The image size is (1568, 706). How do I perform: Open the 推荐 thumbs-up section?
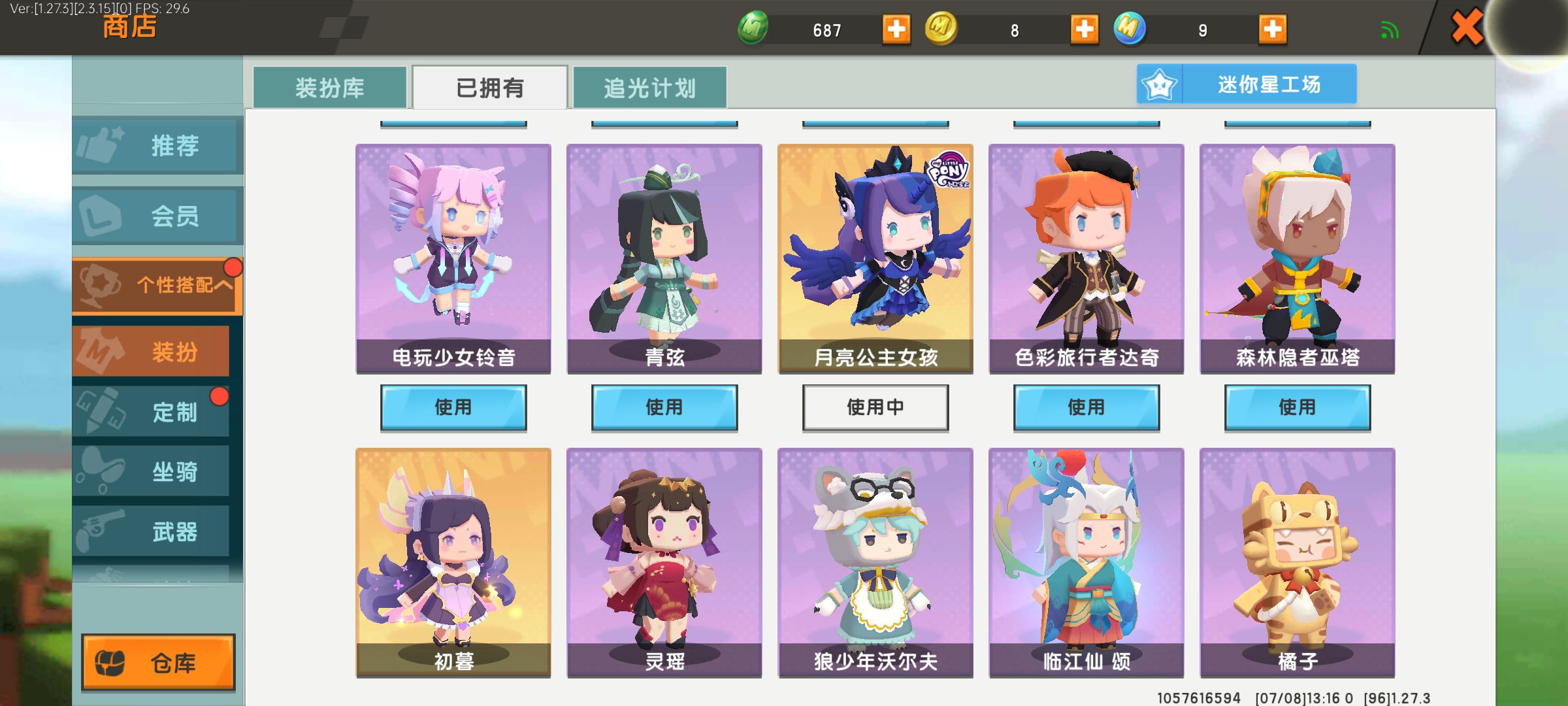pos(157,145)
